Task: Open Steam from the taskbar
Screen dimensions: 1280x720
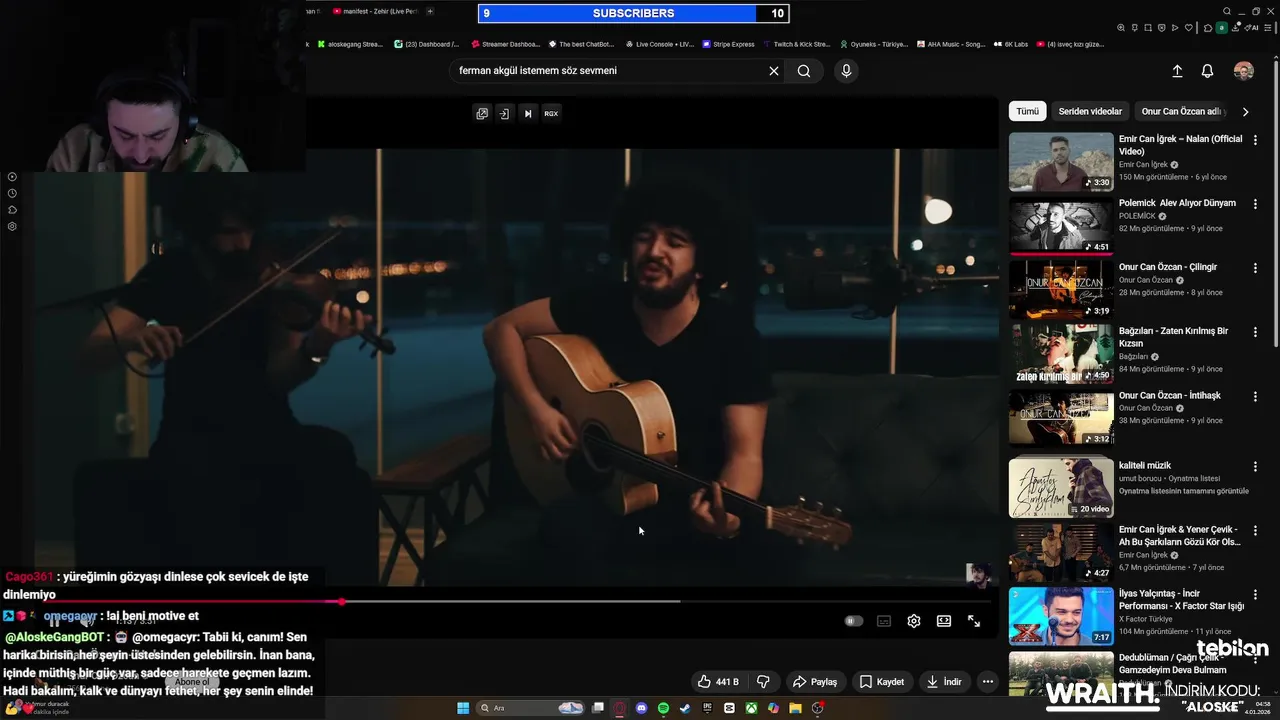Action: tap(685, 708)
